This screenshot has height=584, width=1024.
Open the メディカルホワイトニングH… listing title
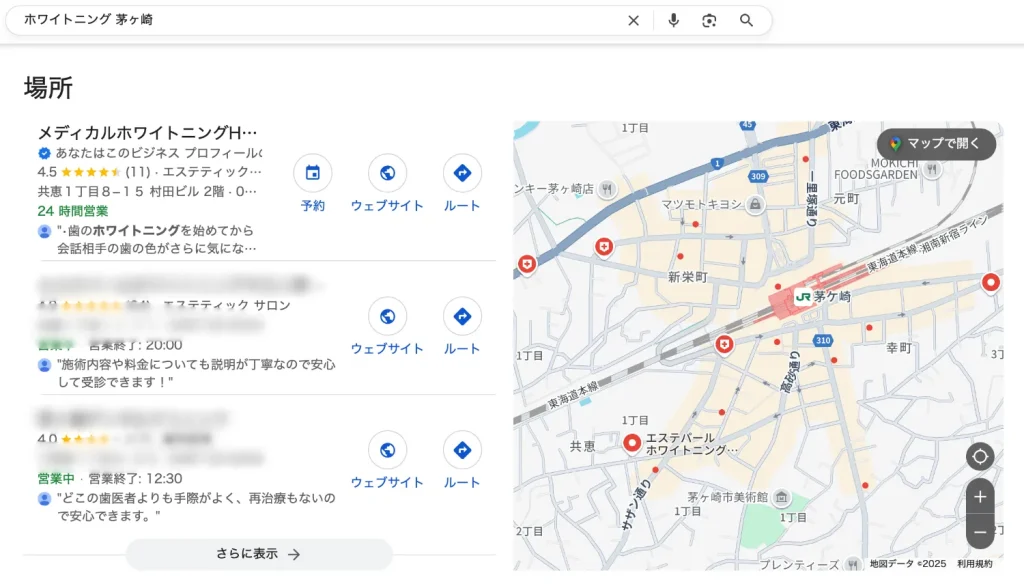pyautogui.click(x=147, y=133)
